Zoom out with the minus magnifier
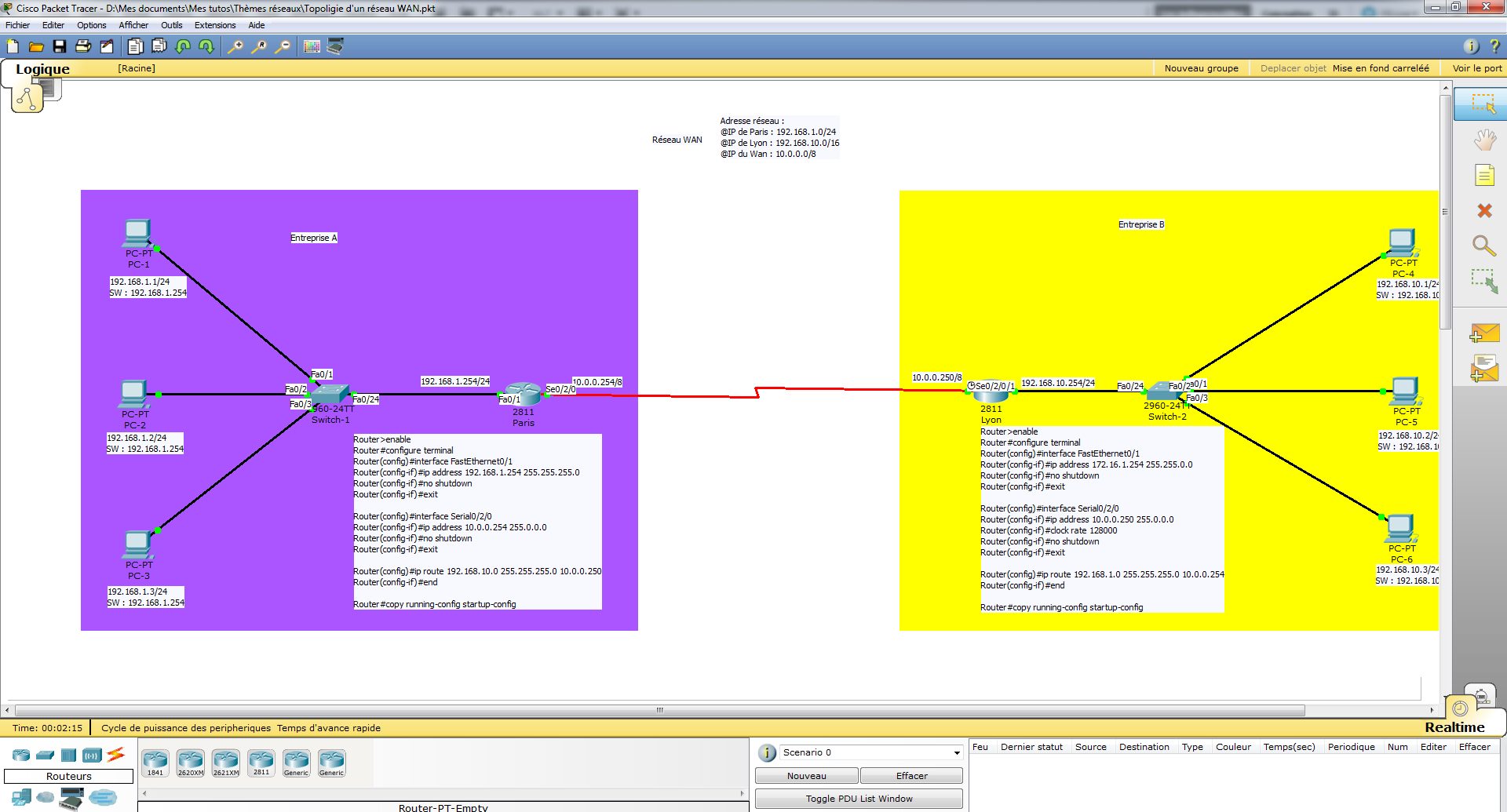Screen dimensions: 1507x812 pos(283,46)
